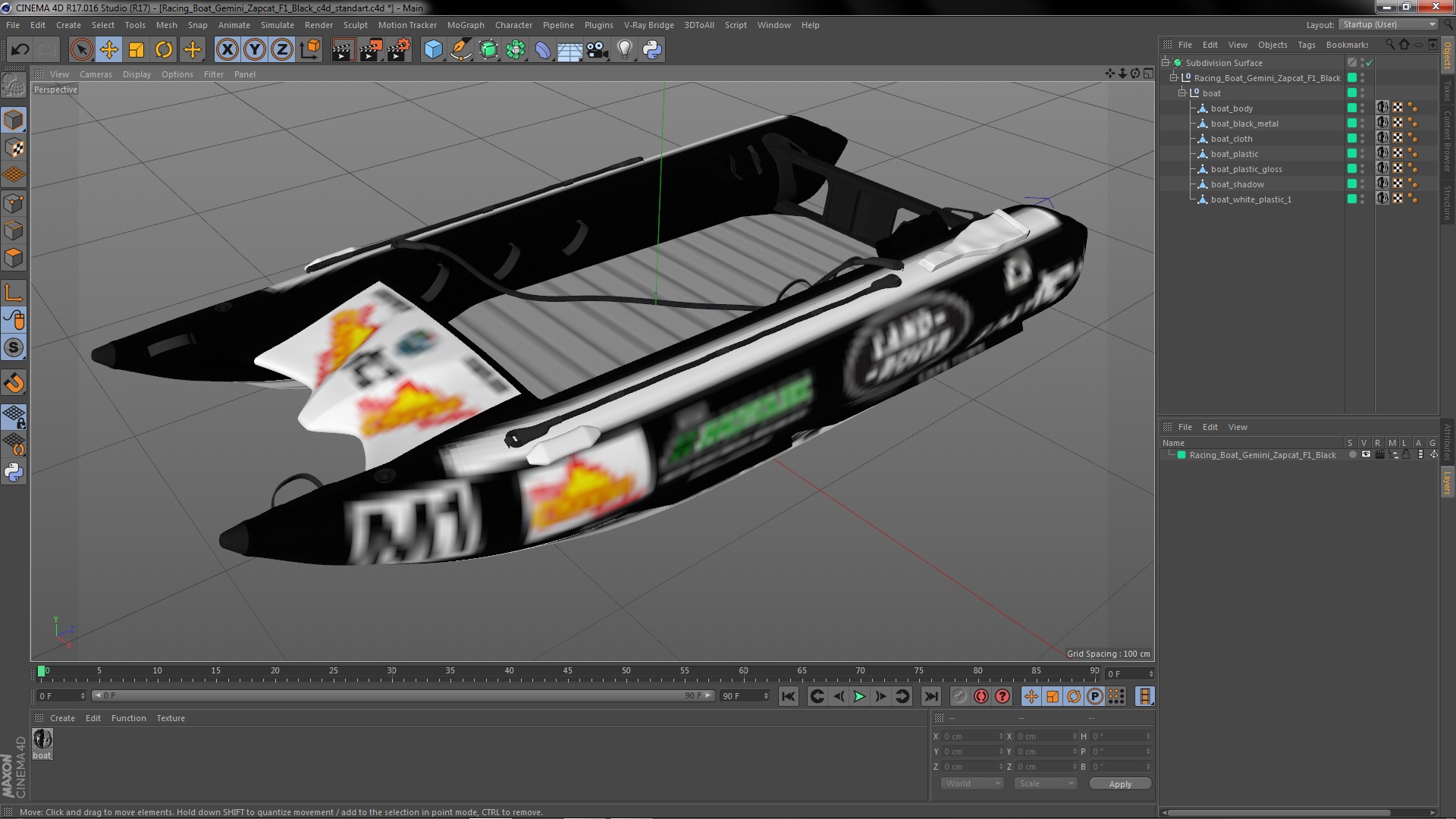Open Material Manager Texture menu

(x=171, y=718)
